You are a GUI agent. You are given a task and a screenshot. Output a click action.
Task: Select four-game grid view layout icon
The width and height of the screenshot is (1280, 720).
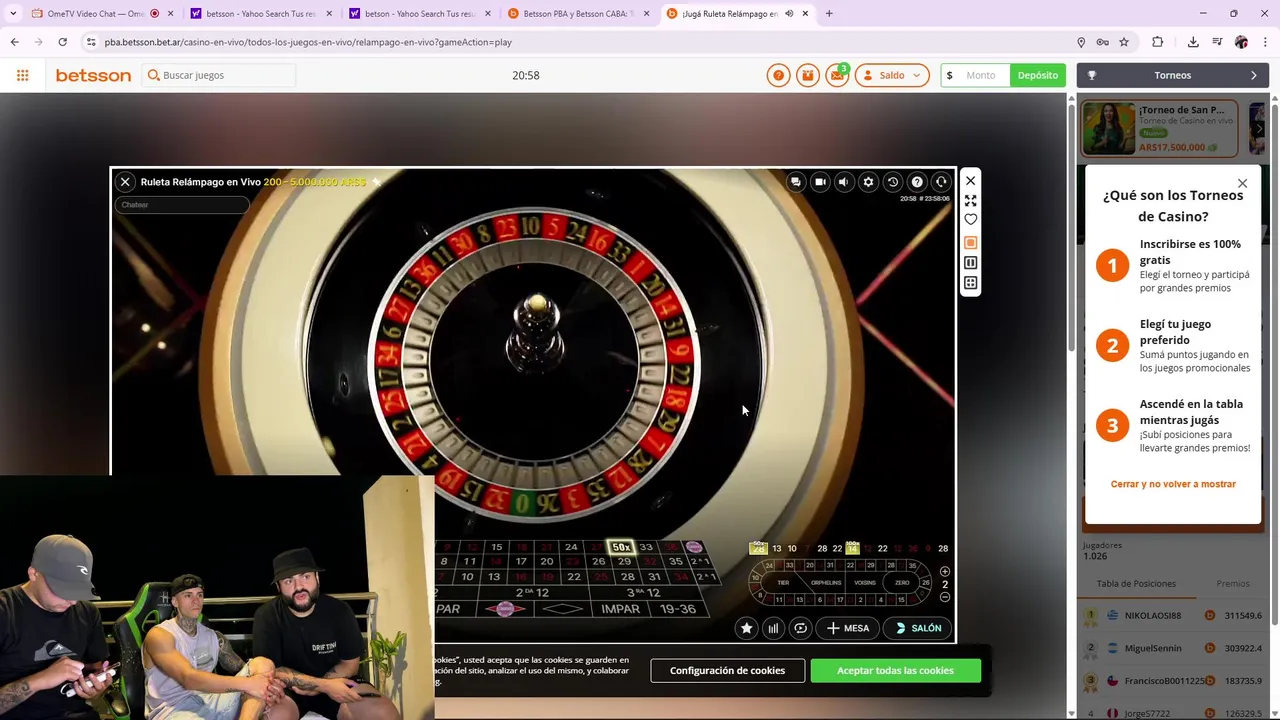pos(970,283)
